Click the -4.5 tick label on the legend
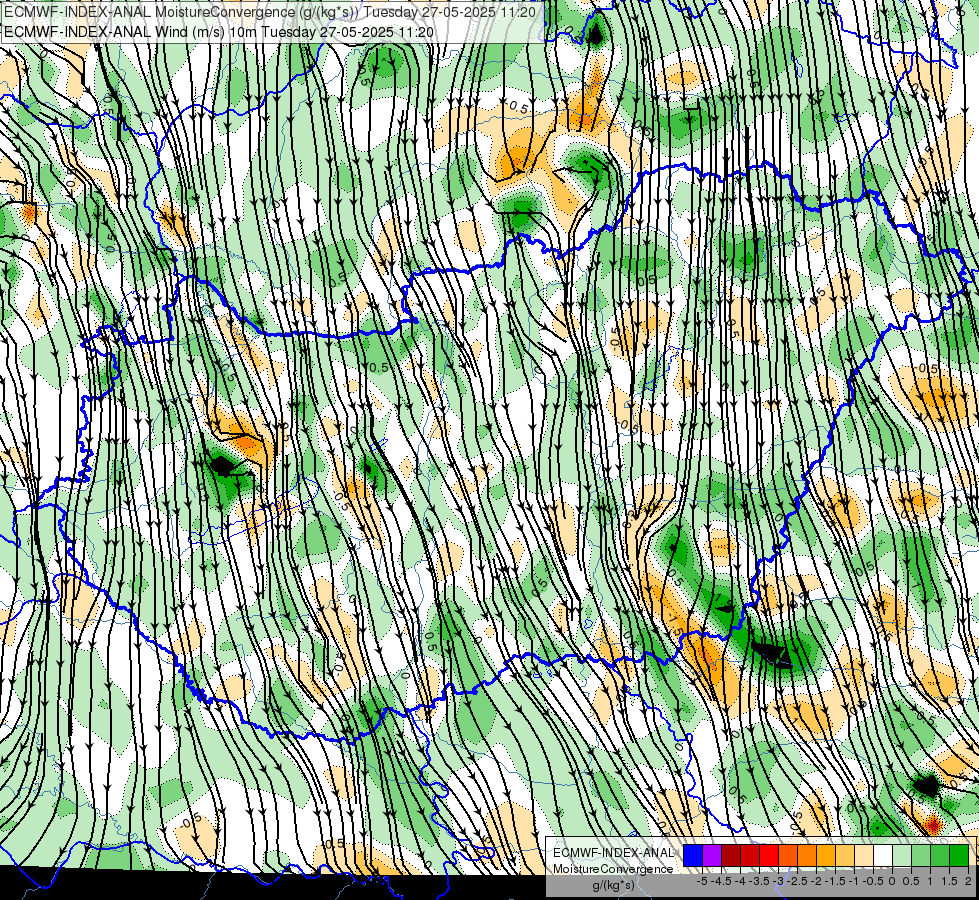This screenshot has height=900, width=979. [x=721, y=881]
